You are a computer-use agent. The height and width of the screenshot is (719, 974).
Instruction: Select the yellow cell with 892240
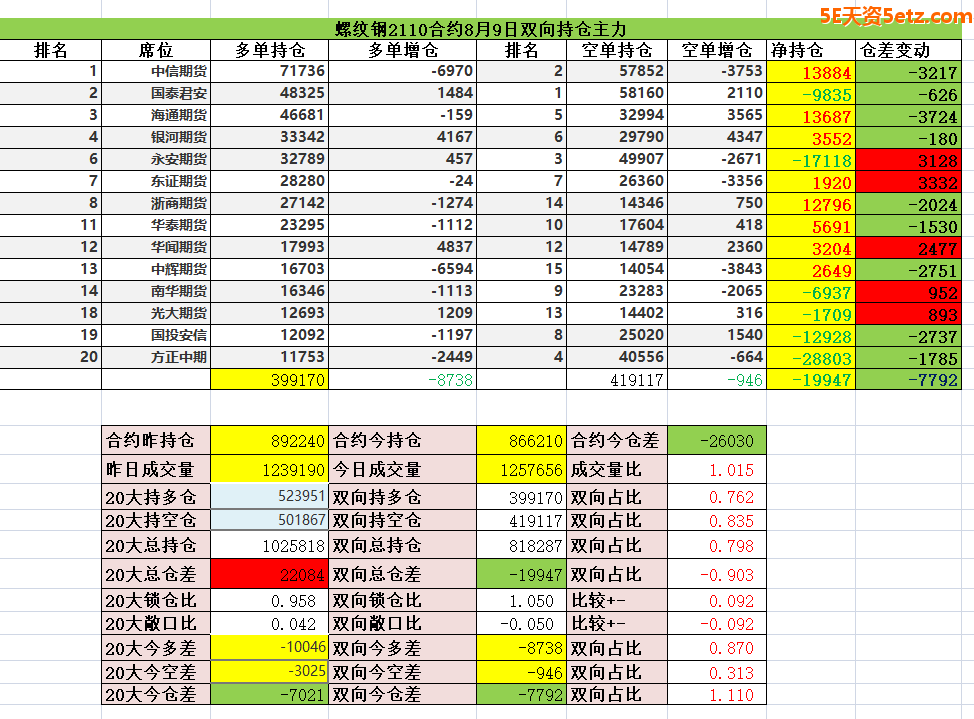tap(269, 440)
